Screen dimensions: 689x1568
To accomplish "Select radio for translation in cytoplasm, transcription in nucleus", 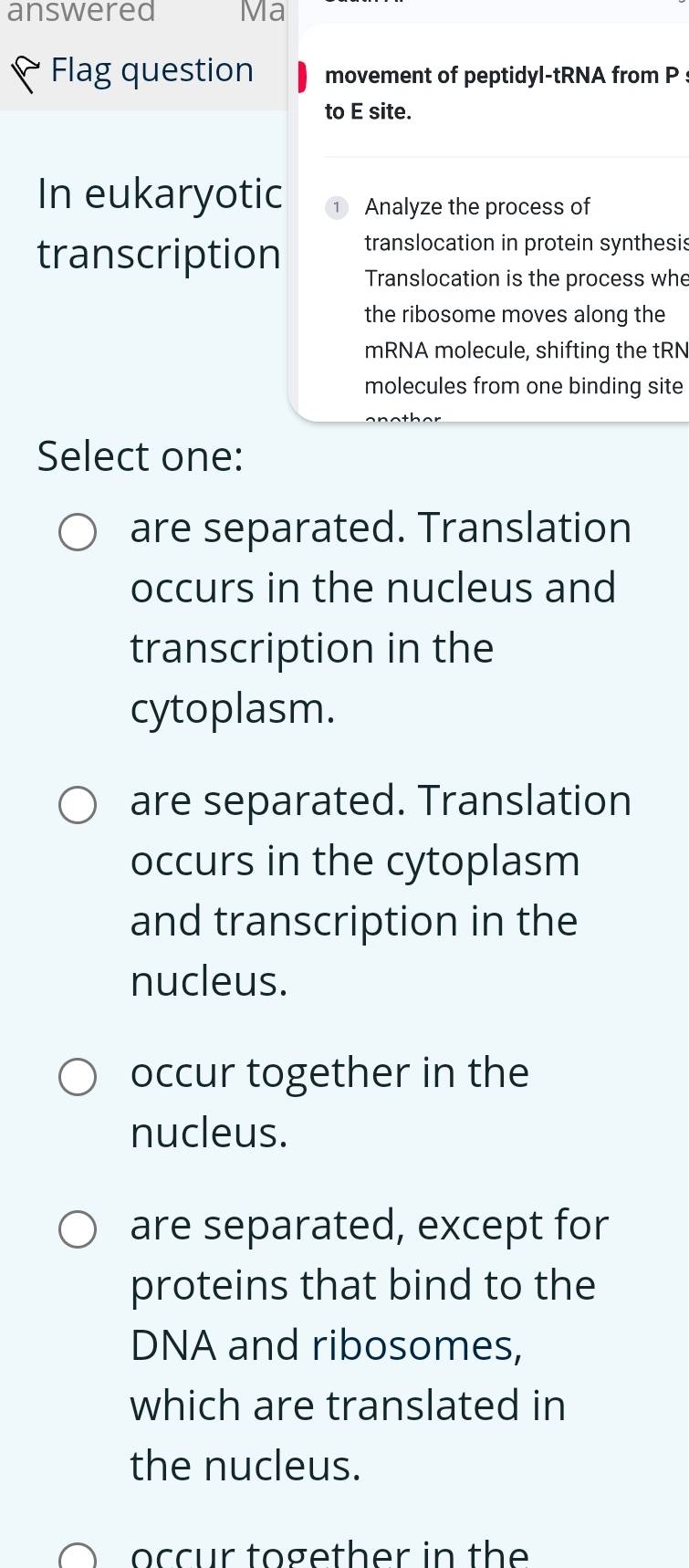I will tap(78, 805).
